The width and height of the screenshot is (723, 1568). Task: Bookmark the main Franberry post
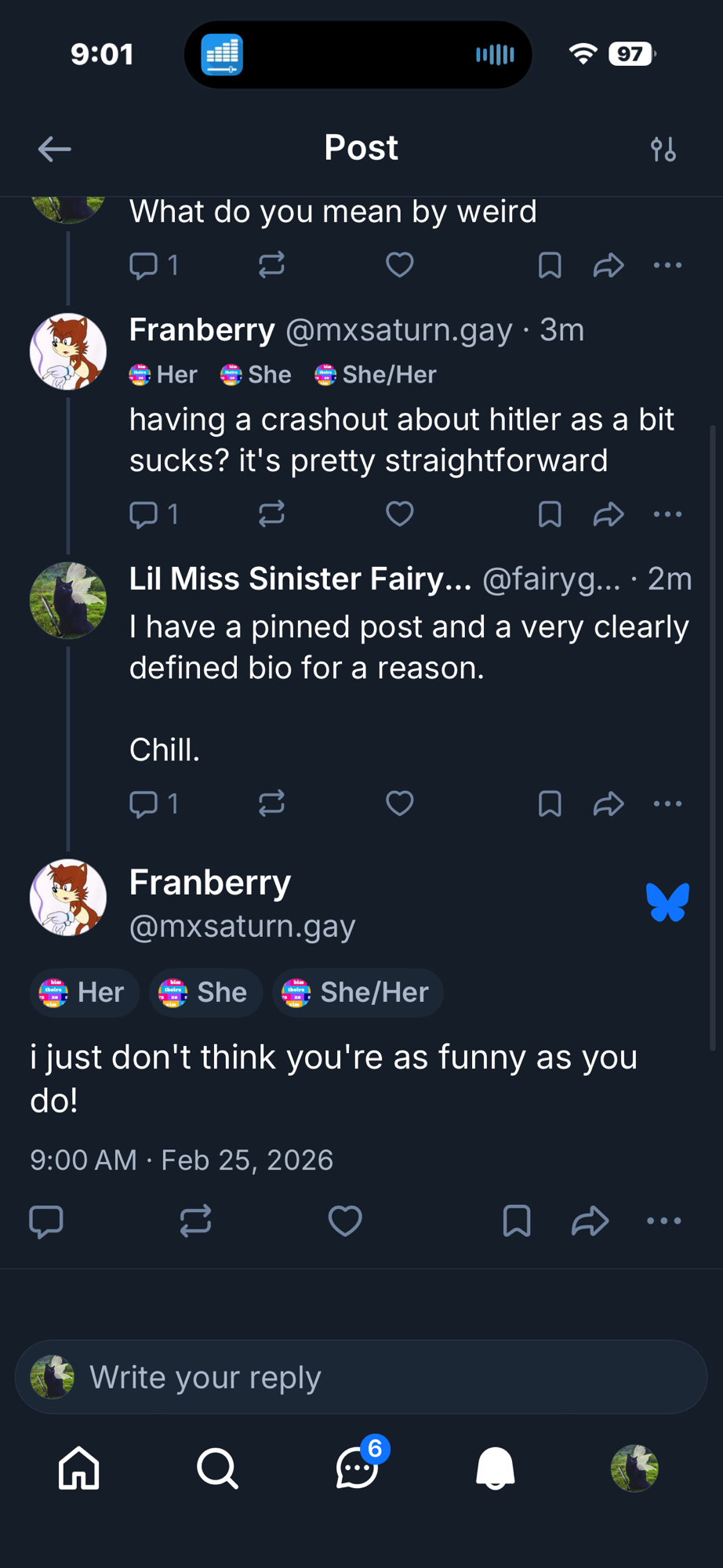[516, 1221]
